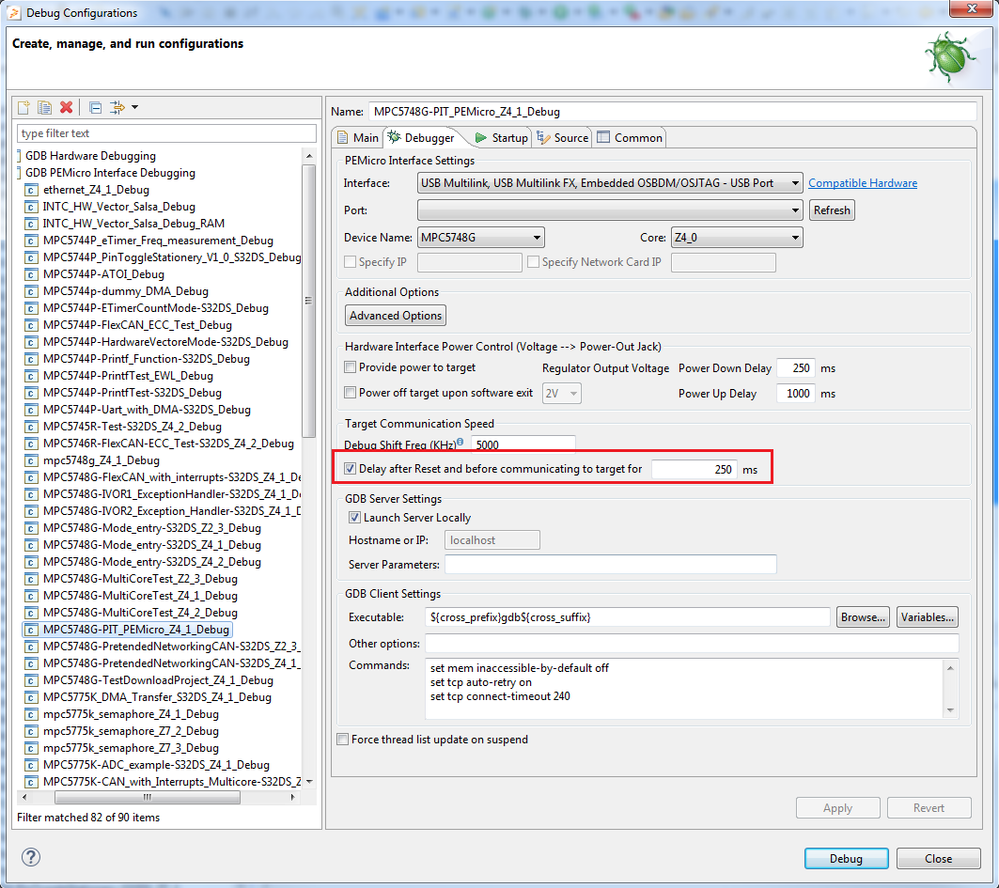
Task: Click down arrow of Commands box scrollbar
Action: point(951,710)
